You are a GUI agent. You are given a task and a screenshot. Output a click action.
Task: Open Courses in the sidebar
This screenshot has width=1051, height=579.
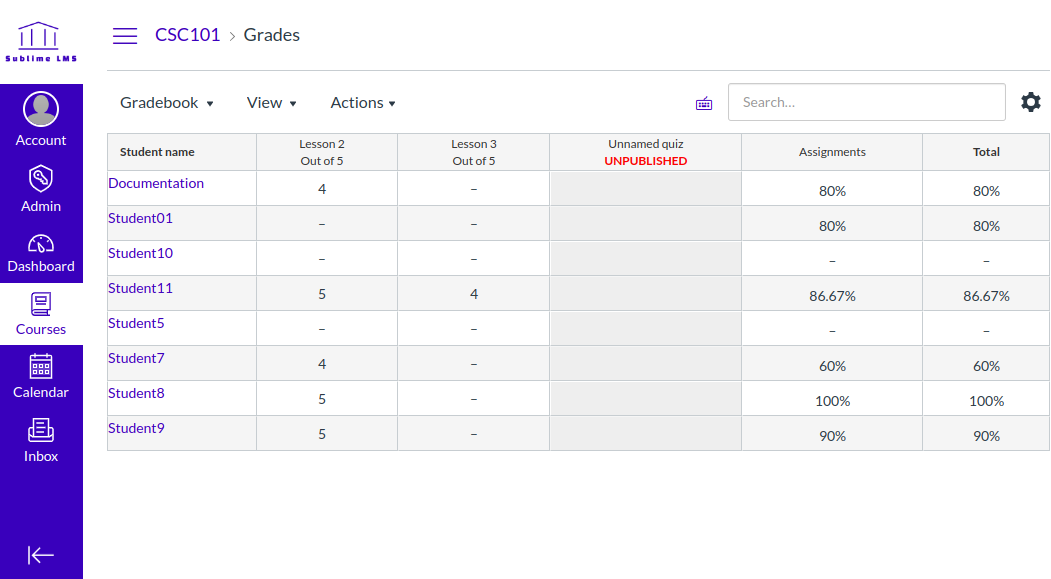point(41,314)
